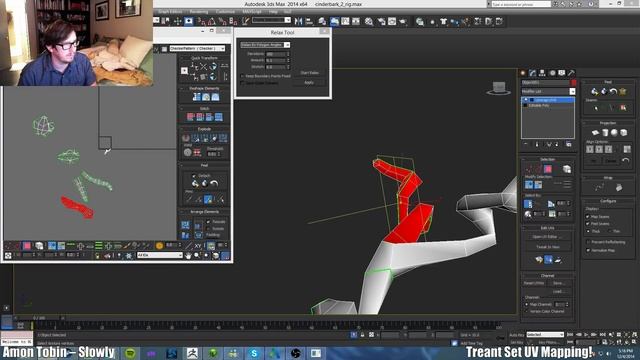
Task: Open the All IDs dropdown in UV editor
Action: [x=160, y=255]
